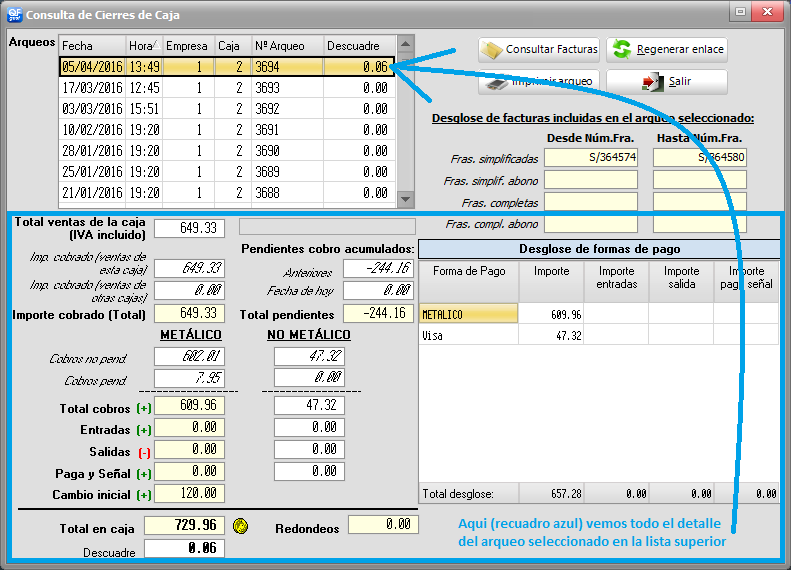Click the Descuadre column header
791x570 pixels.
pyautogui.click(x=359, y=46)
